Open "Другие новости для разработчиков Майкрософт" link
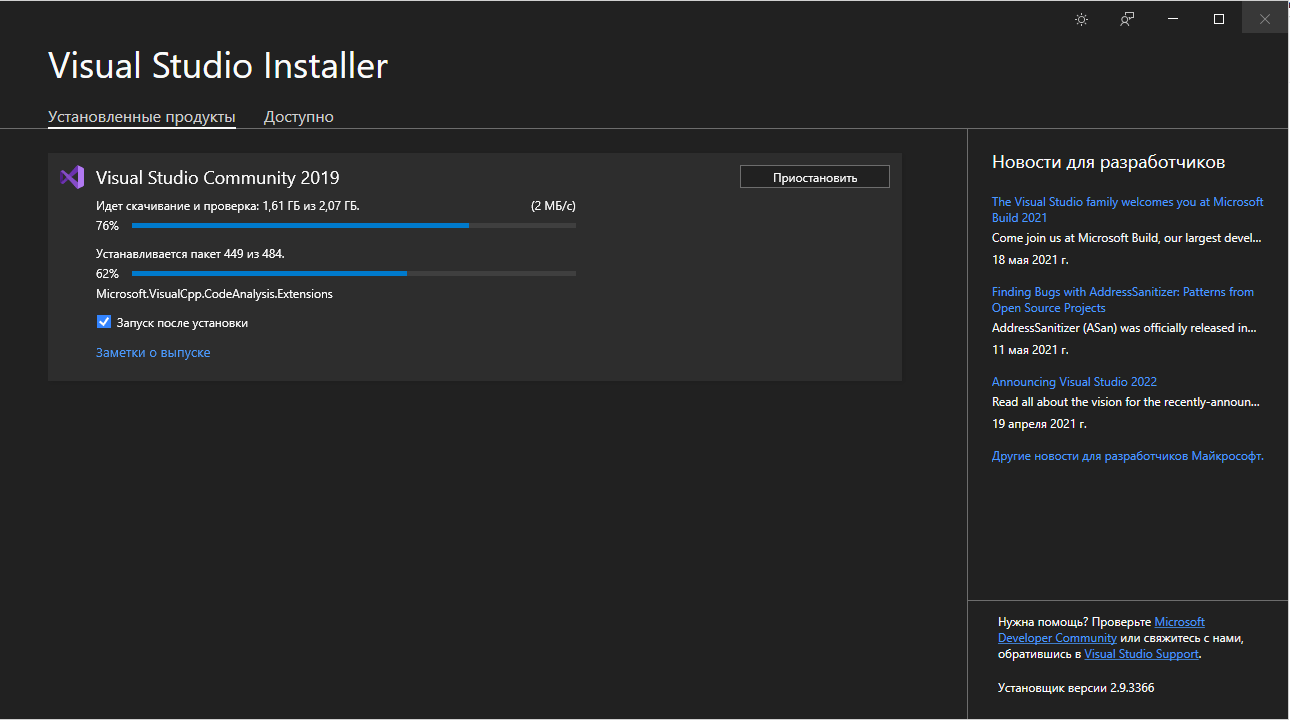Viewport: 1290px width, 720px height. [1128, 456]
